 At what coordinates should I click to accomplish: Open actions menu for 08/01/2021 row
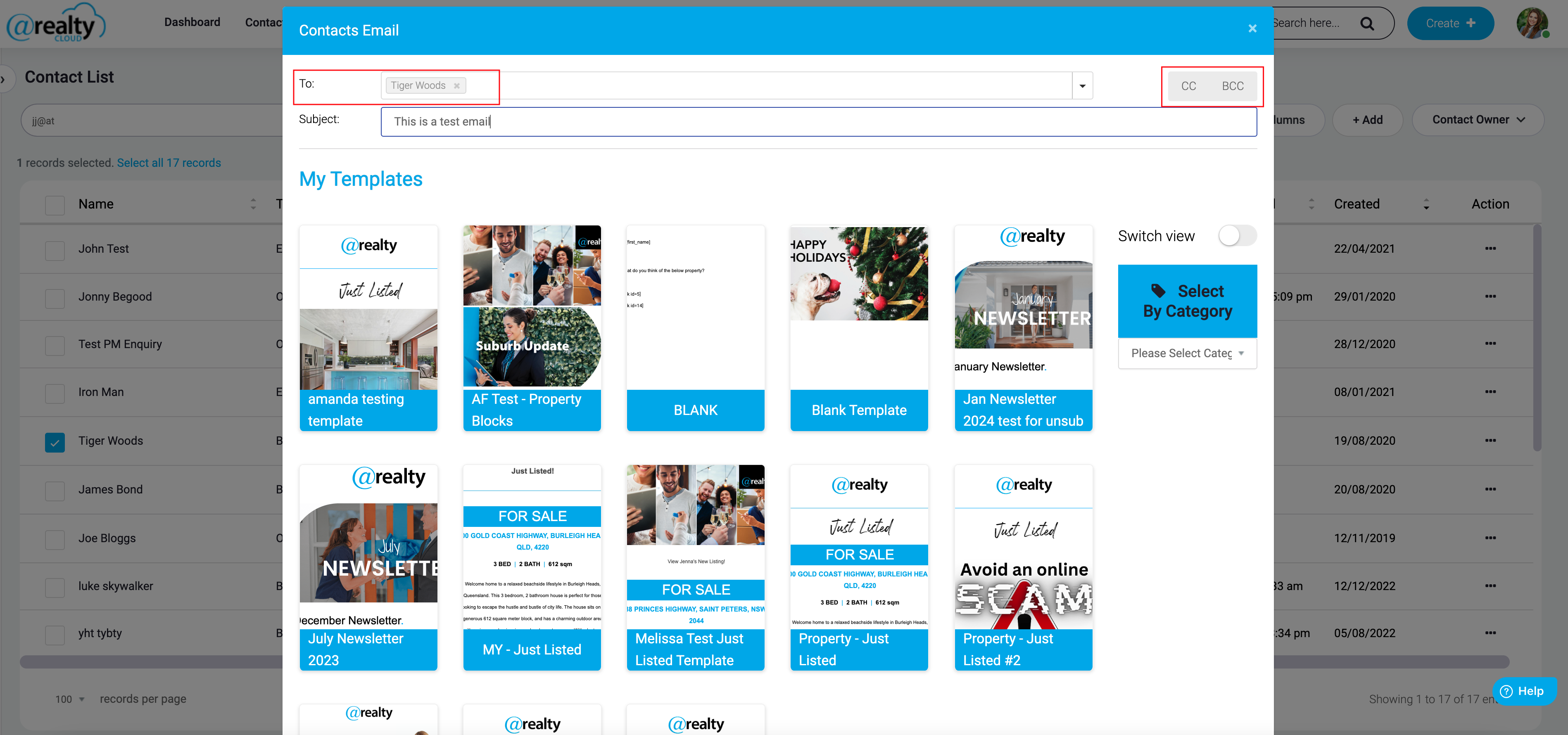[x=1490, y=392]
